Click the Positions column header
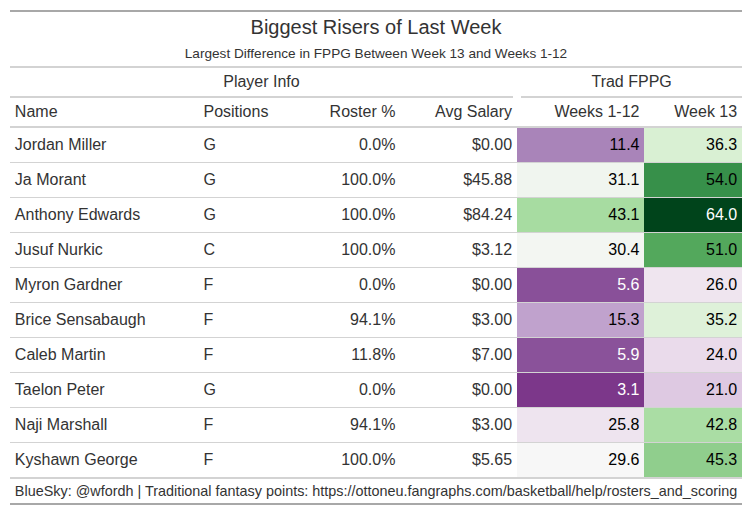Viewport: 752px width, 515px height. (x=236, y=112)
